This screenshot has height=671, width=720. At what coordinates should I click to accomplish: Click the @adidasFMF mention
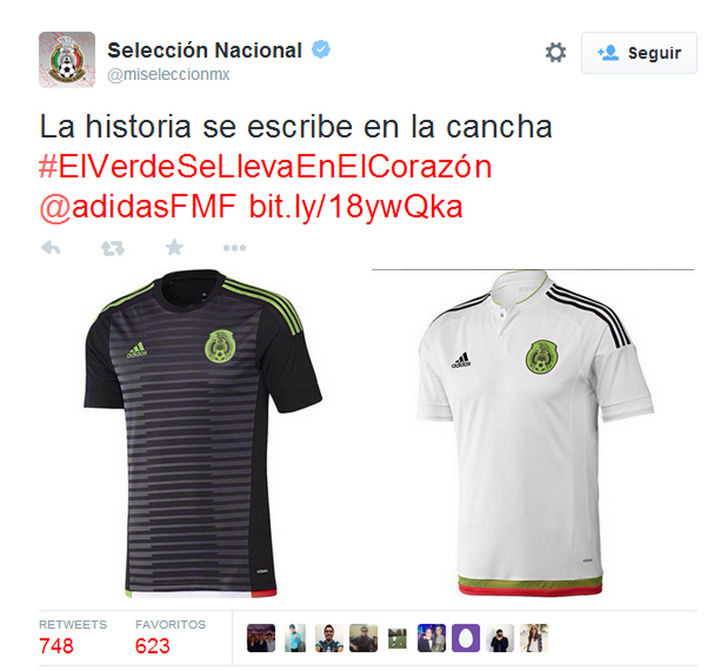[138, 206]
